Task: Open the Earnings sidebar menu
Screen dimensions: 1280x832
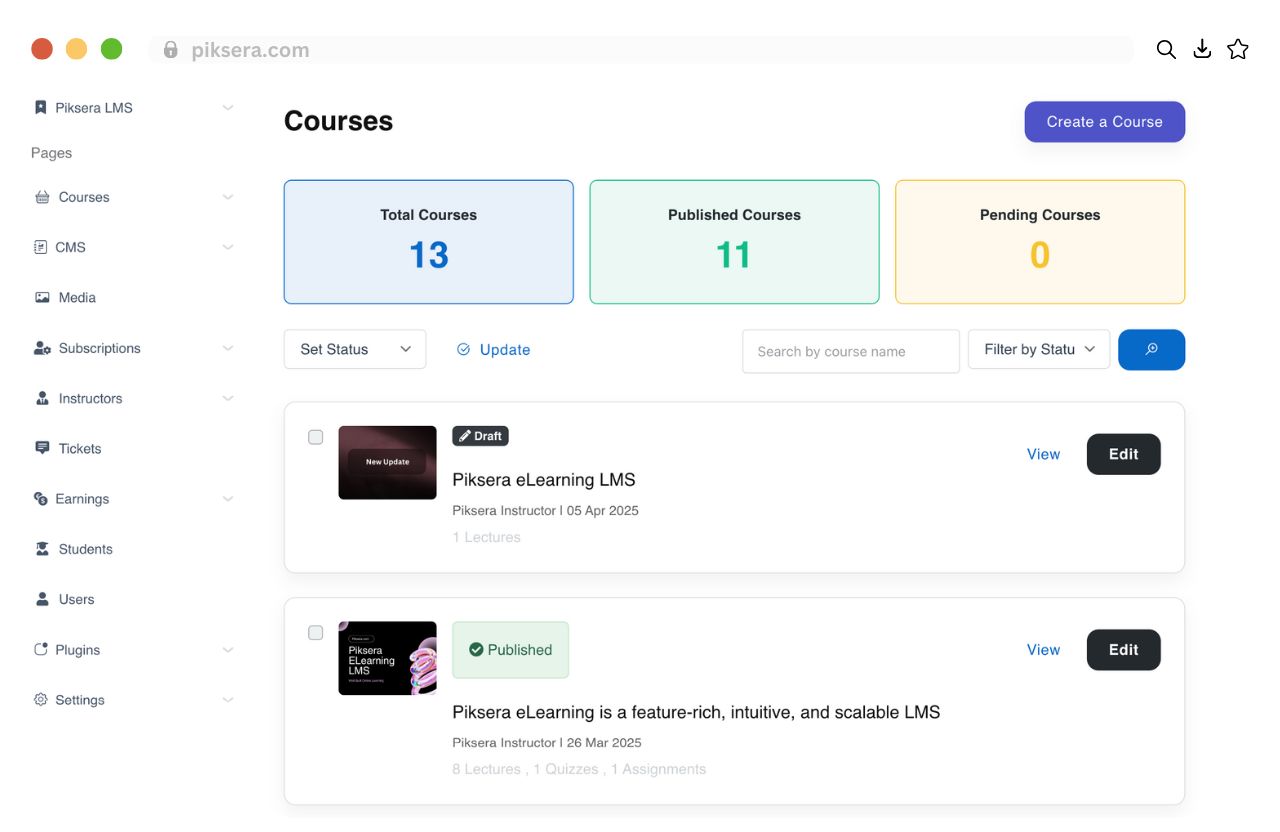Action: [228, 499]
